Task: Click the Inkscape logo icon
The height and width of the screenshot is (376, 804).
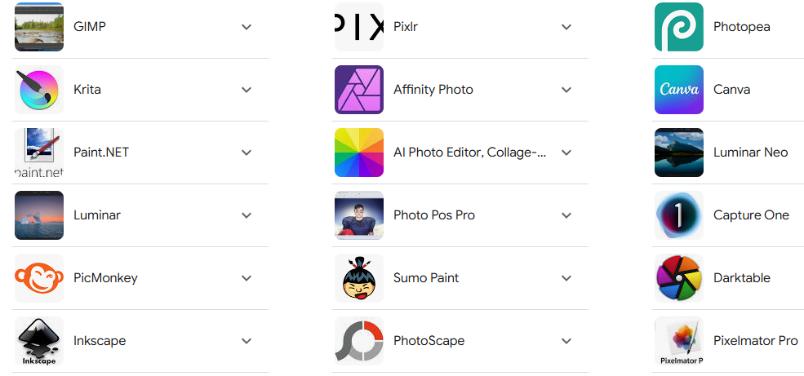Action: pos(39,341)
